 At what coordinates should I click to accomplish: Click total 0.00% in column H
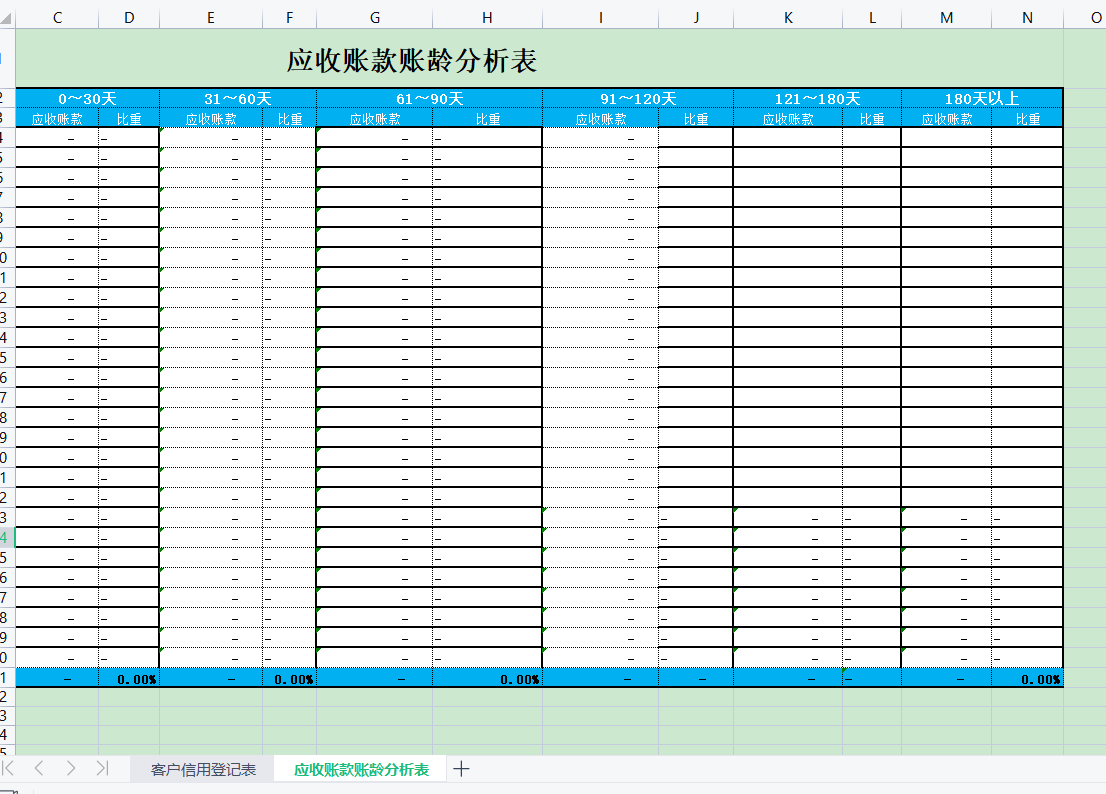[x=487, y=678]
